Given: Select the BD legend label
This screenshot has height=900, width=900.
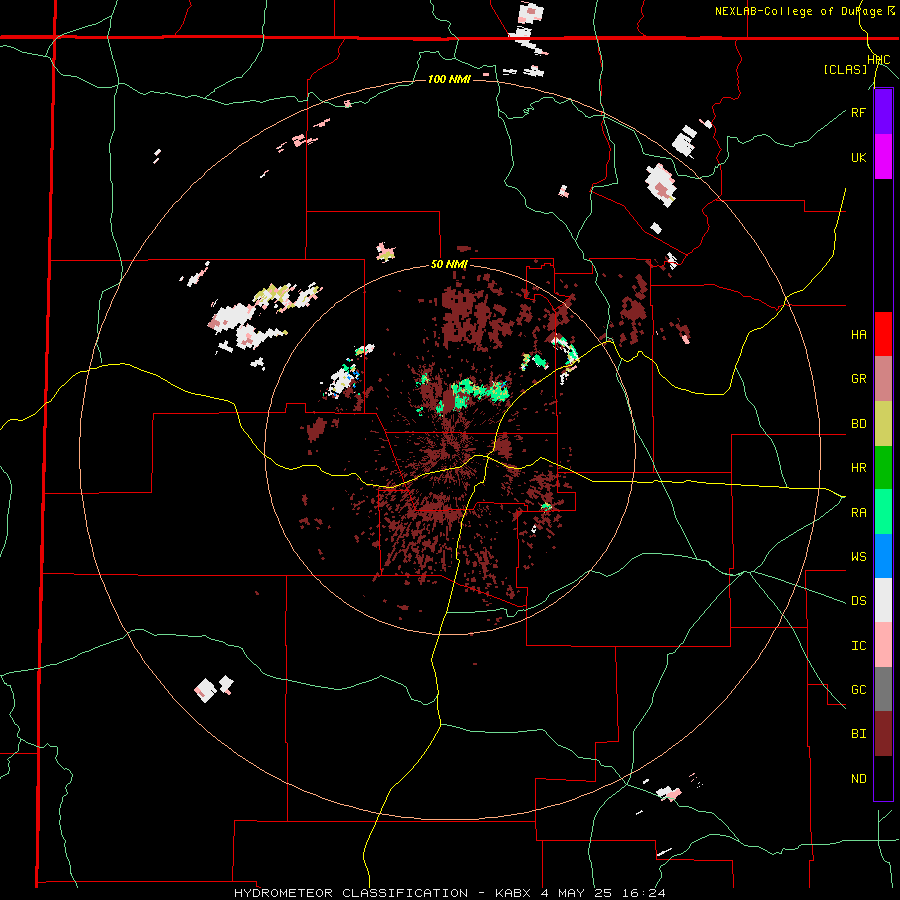Looking at the screenshot, I should point(858,424).
